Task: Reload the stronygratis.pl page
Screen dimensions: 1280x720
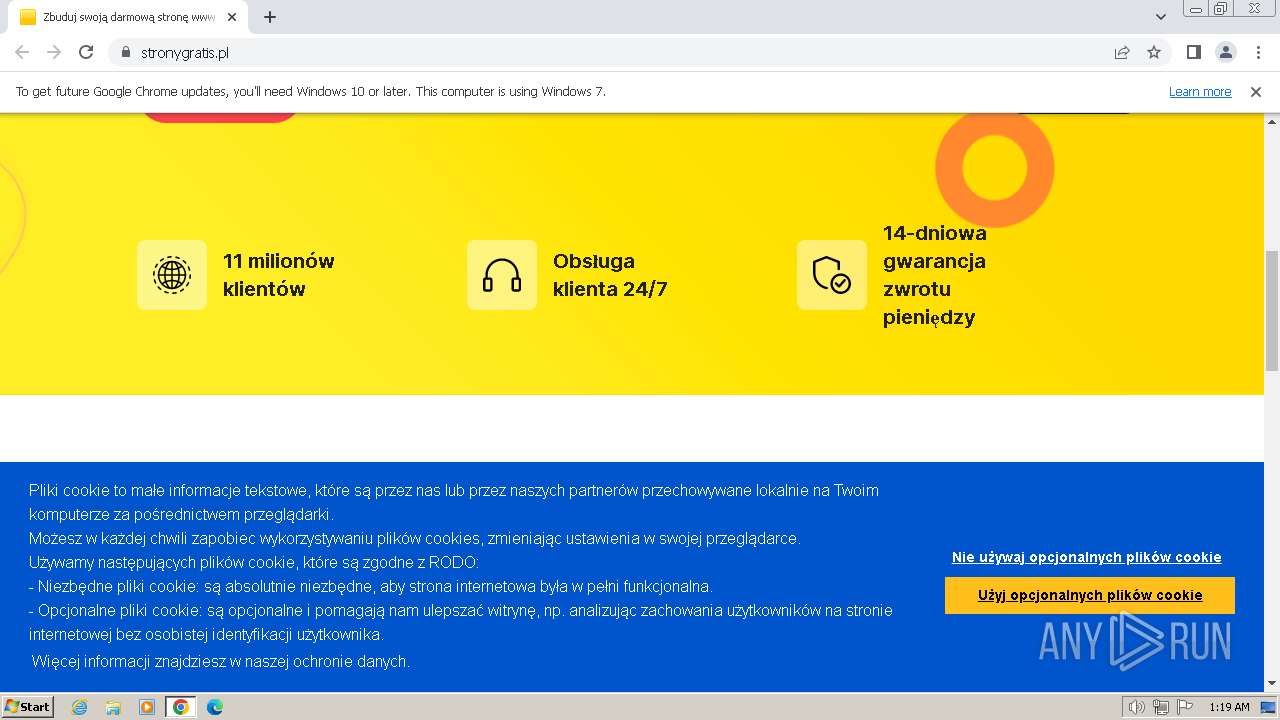Action: tap(86, 52)
